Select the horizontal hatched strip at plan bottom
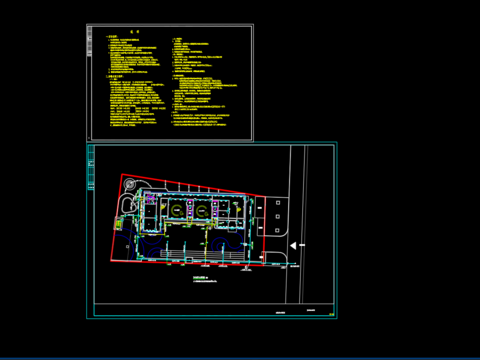480x360 pixels. (x=202, y=254)
